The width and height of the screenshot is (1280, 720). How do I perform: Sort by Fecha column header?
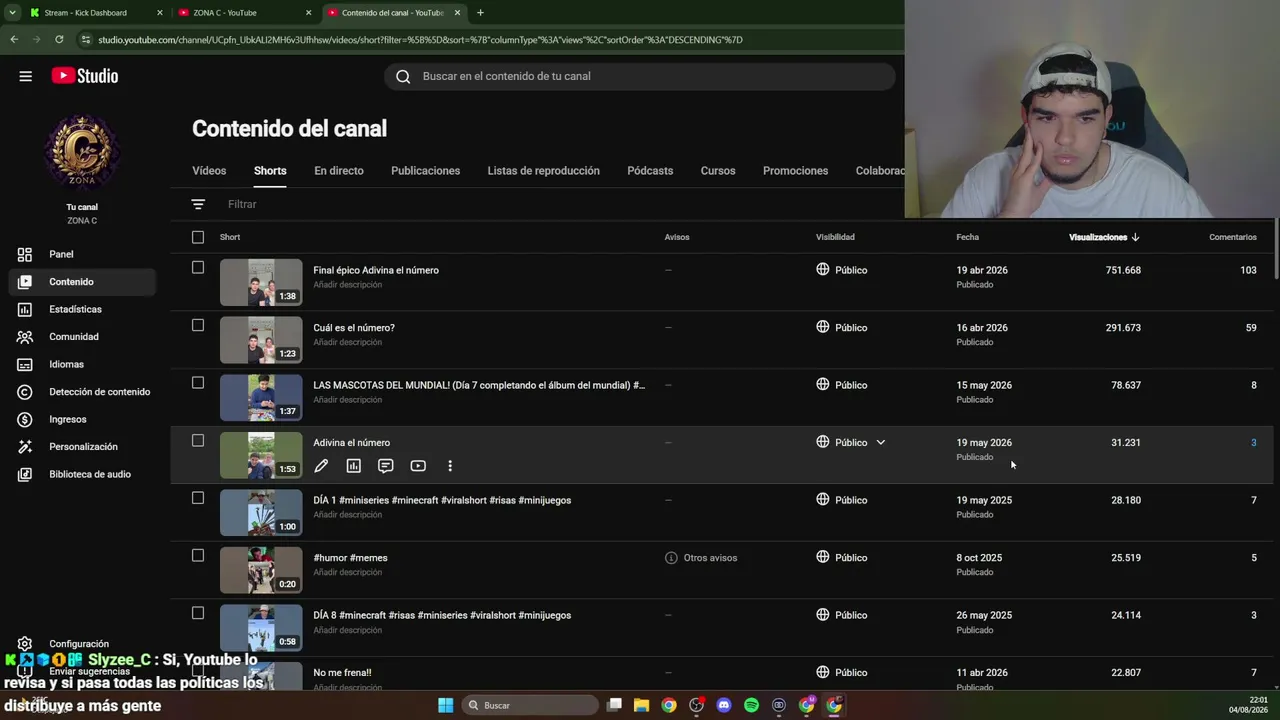967,237
